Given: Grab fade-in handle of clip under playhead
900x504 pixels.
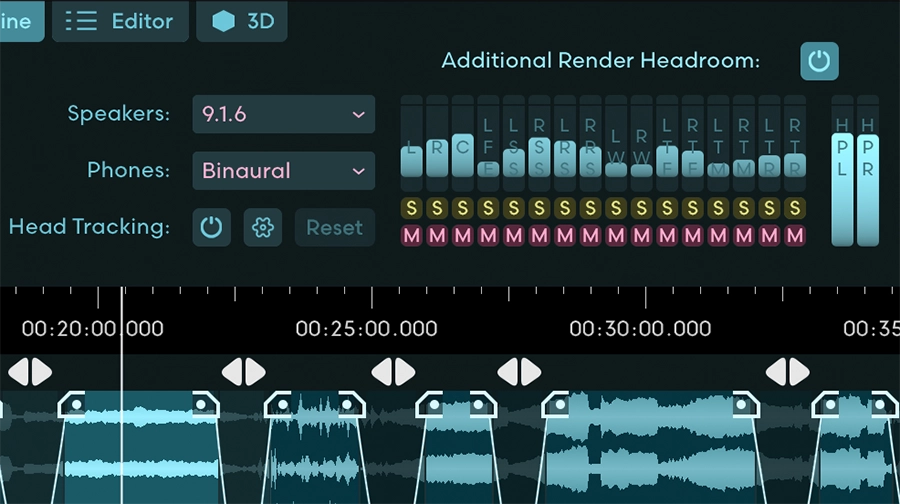Looking at the screenshot, I should pyautogui.click(x=72, y=405).
